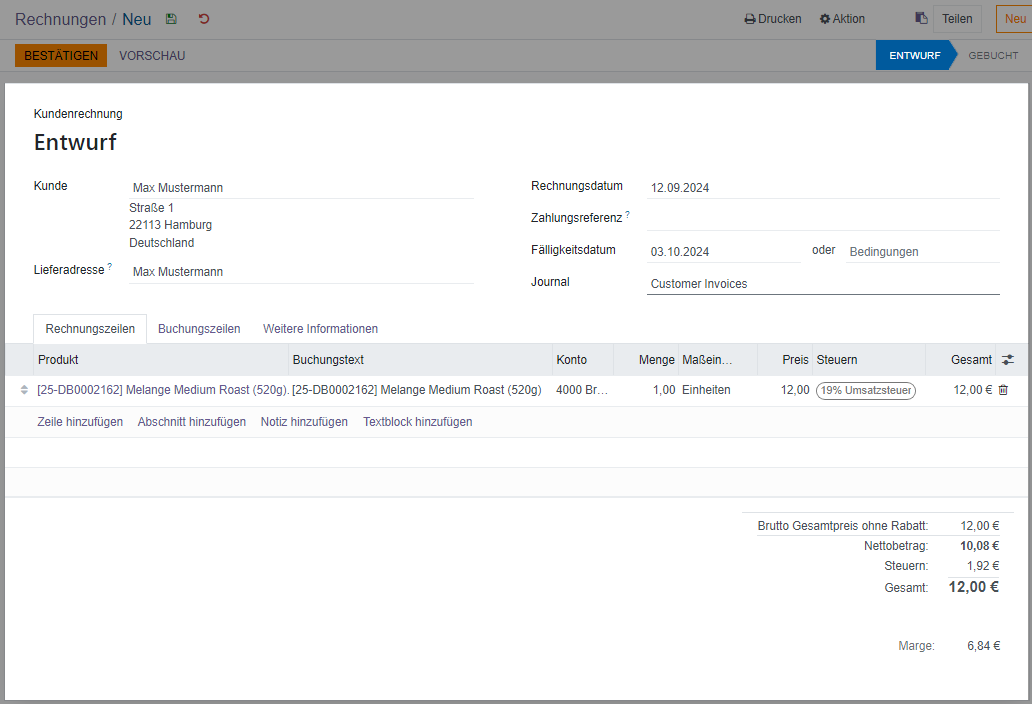Click the help icon next to Lieferadresse
The height and width of the screenshot is (704, 1032).
110,266
